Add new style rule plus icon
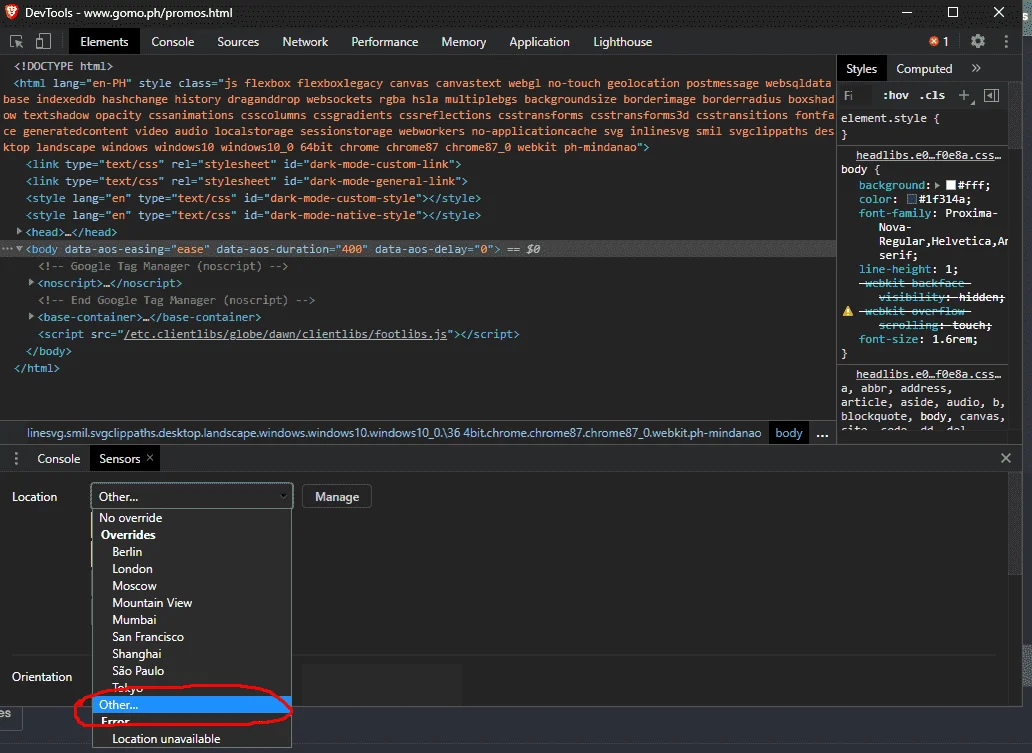1032x753 pixels. pyautogui.click(x=964, y=95)
